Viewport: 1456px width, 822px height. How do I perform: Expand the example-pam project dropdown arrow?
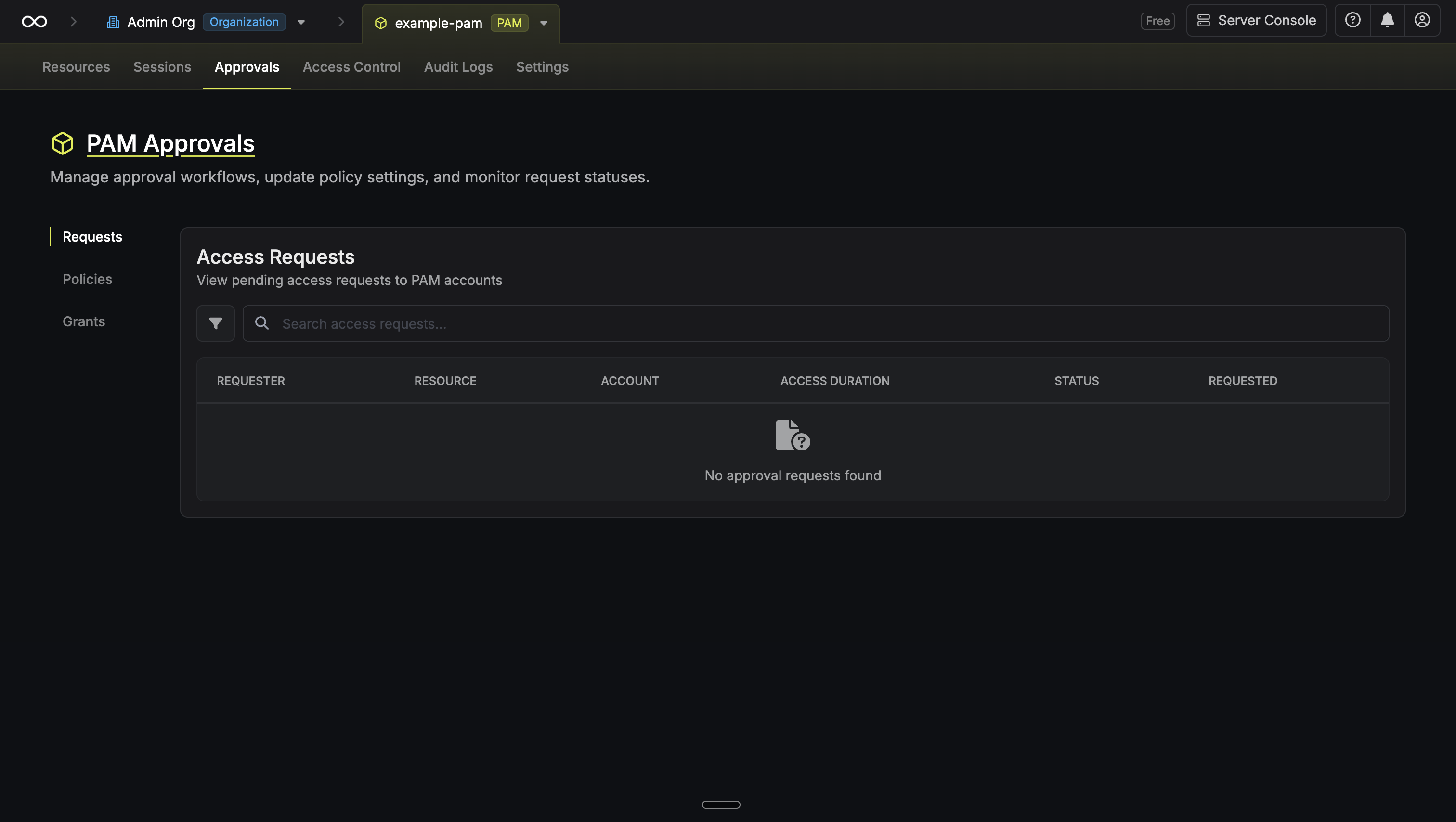tap(544, 23)
